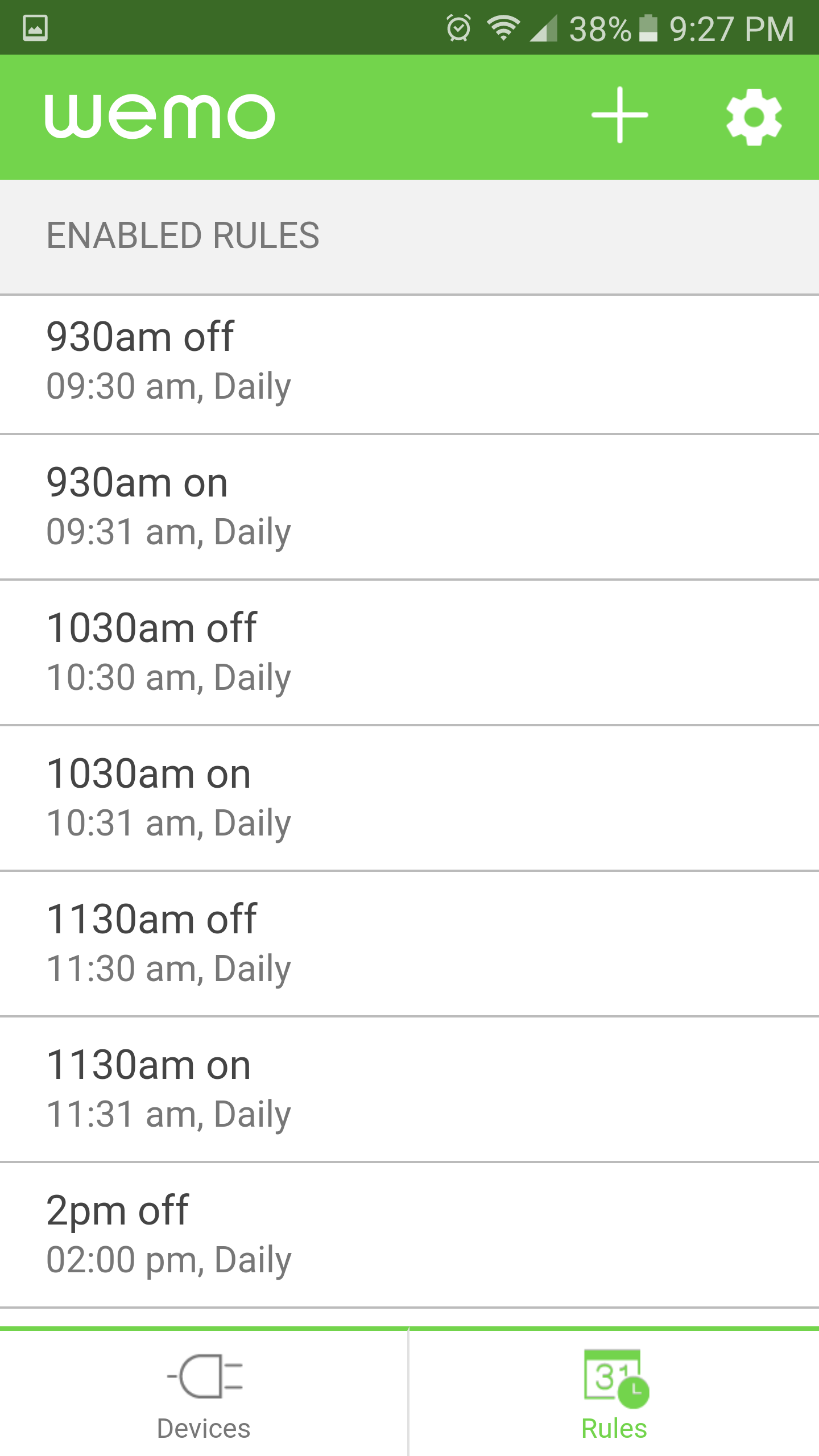This screenshot has height=1456, width=819.
Task: Open settings via the gear icon
Action: [754, 117]
